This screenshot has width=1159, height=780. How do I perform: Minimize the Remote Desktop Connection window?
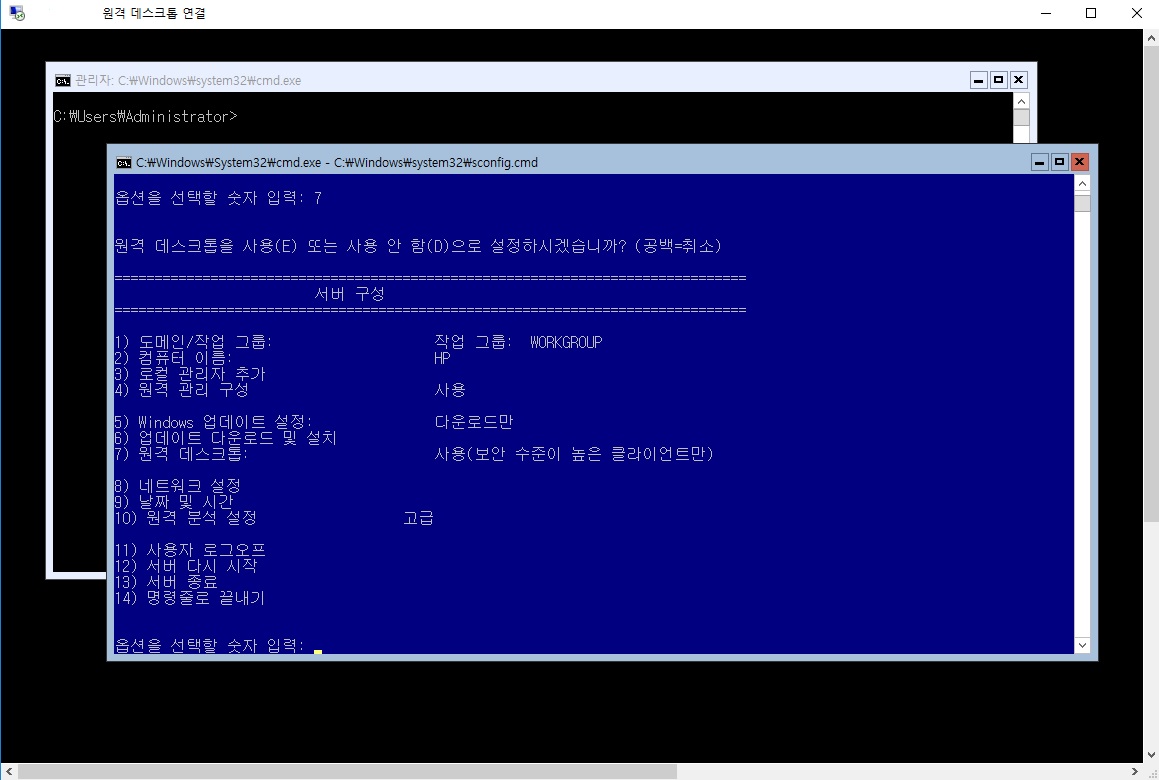click(1045, 13)
